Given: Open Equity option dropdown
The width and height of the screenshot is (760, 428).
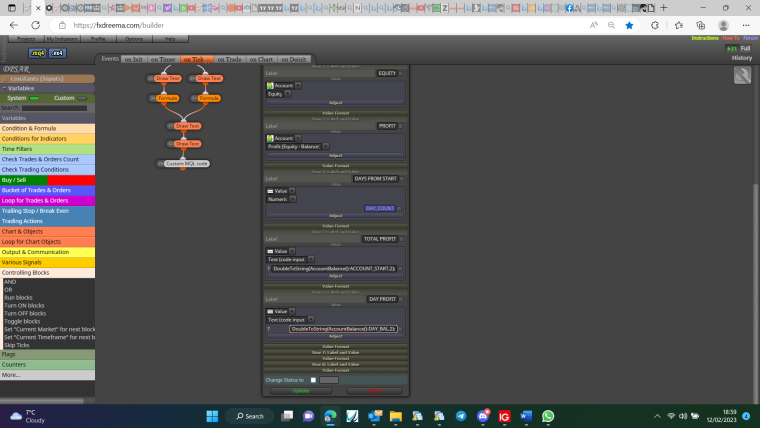Looking at the screenshot, I should tap(287, 94).
